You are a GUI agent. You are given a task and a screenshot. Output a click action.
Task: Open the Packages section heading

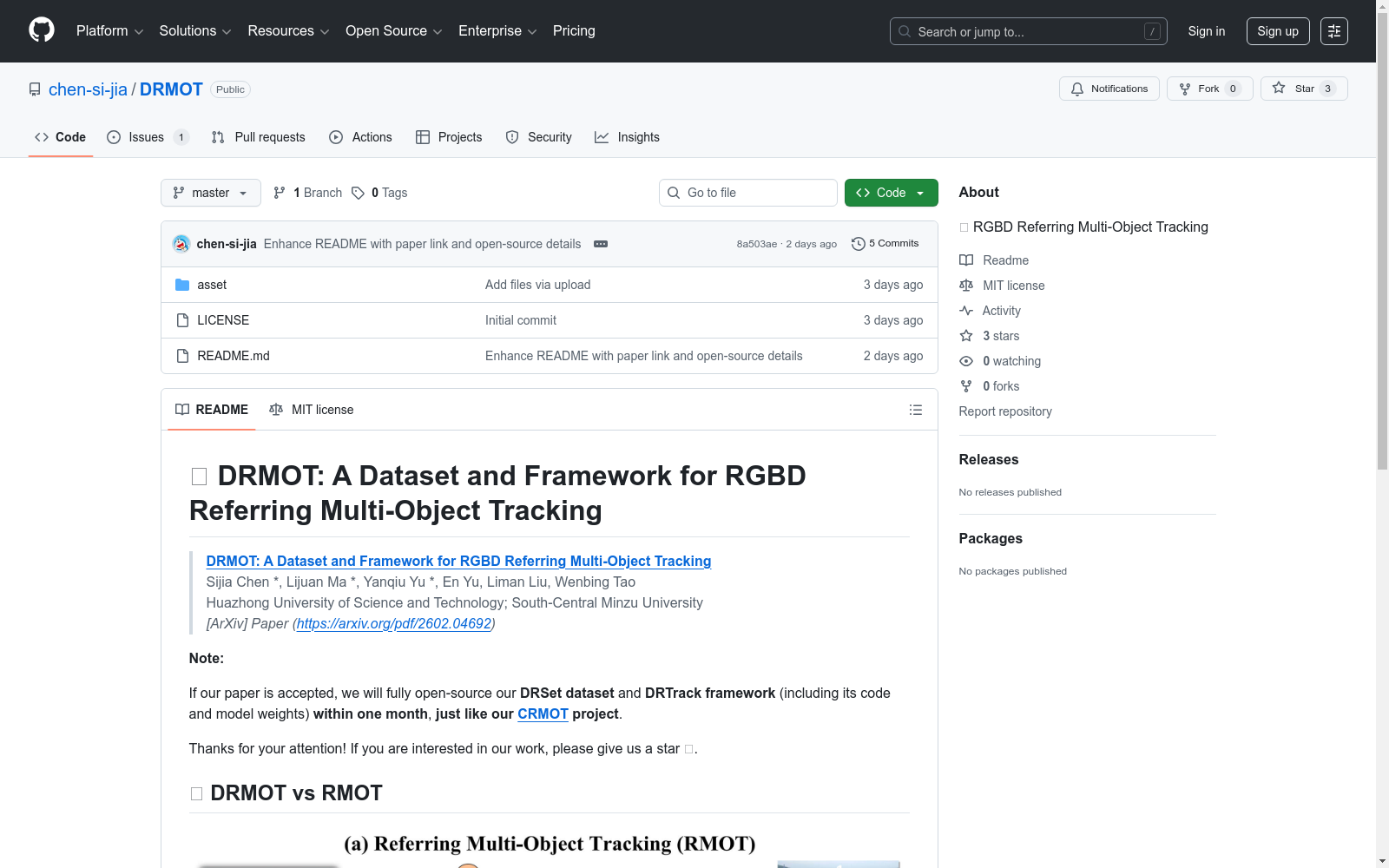[991, 539]
